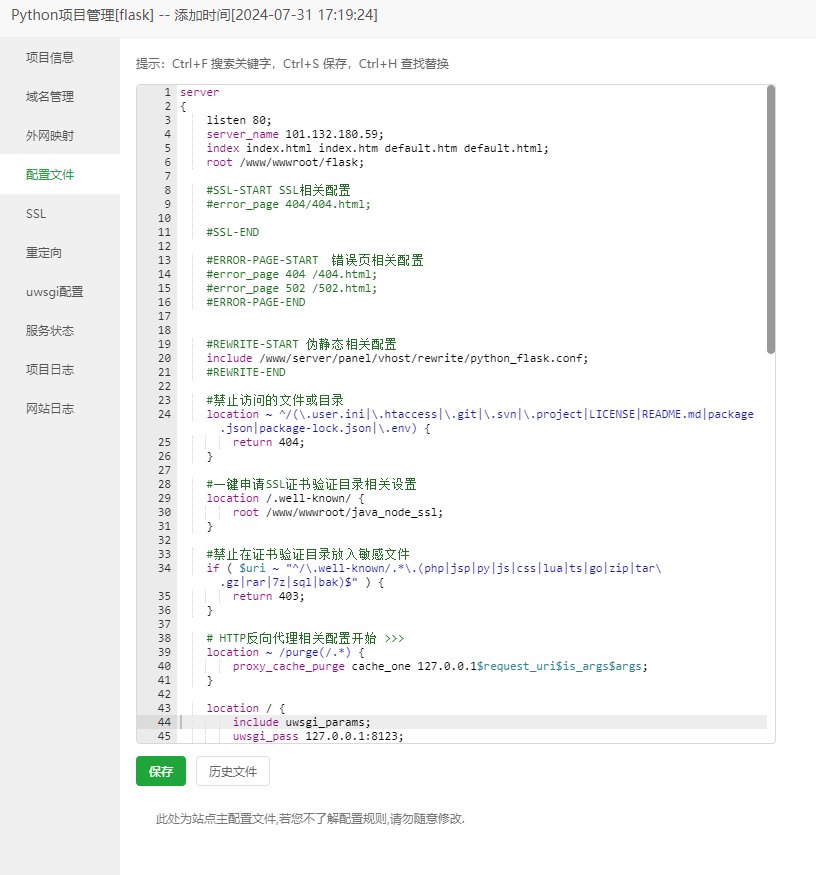Click the 'include uwsgi_params;' line
816x875 pixels.
(x=301, y=722)
